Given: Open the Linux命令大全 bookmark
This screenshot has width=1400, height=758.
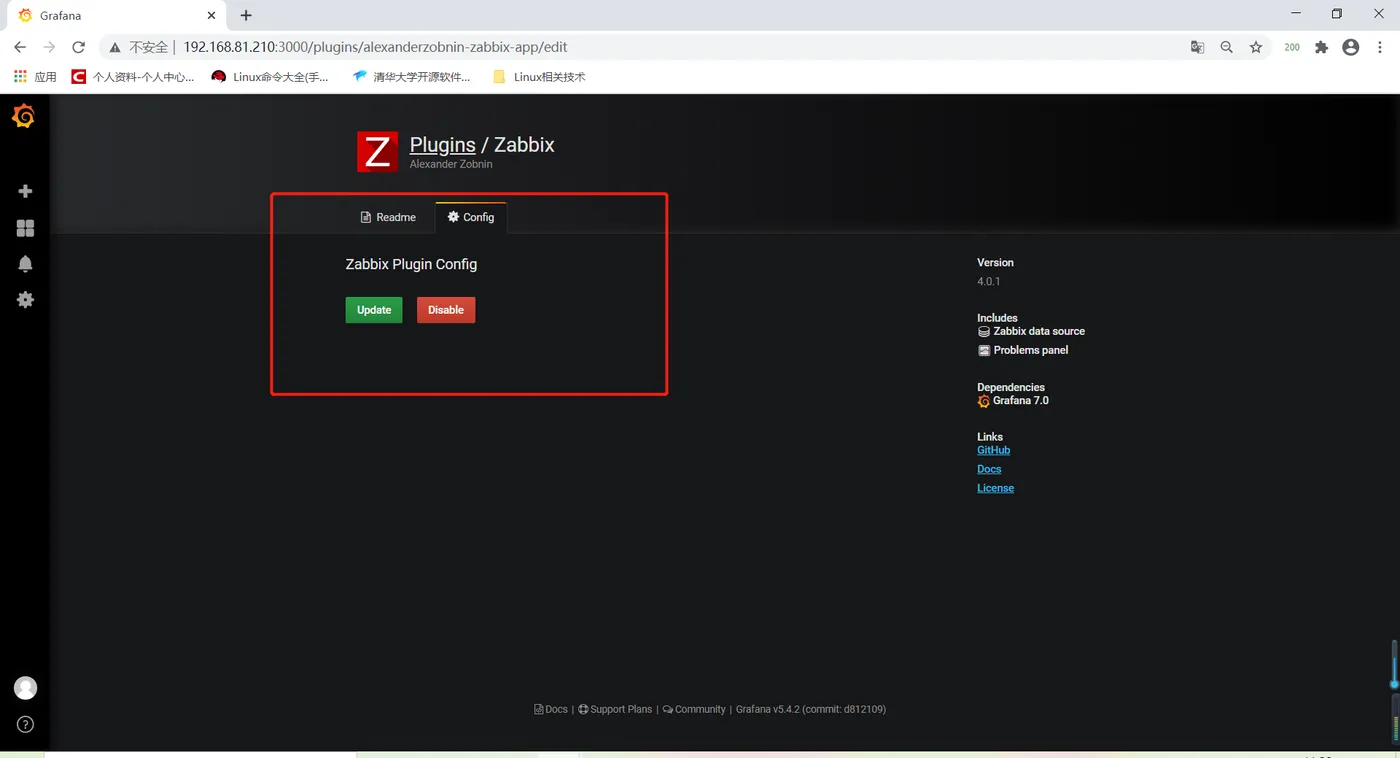Looking at the screenshot, I should pos(271,76).
